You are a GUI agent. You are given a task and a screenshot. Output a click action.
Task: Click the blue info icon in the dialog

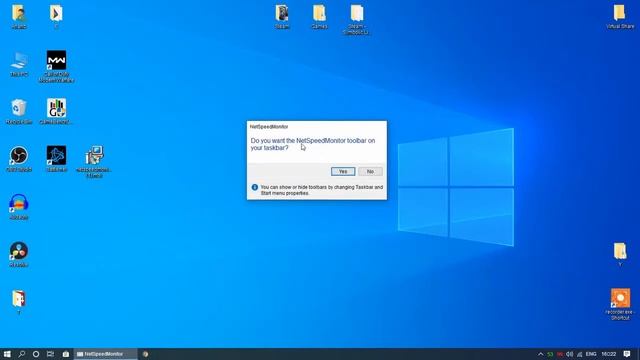coord(255,187)
